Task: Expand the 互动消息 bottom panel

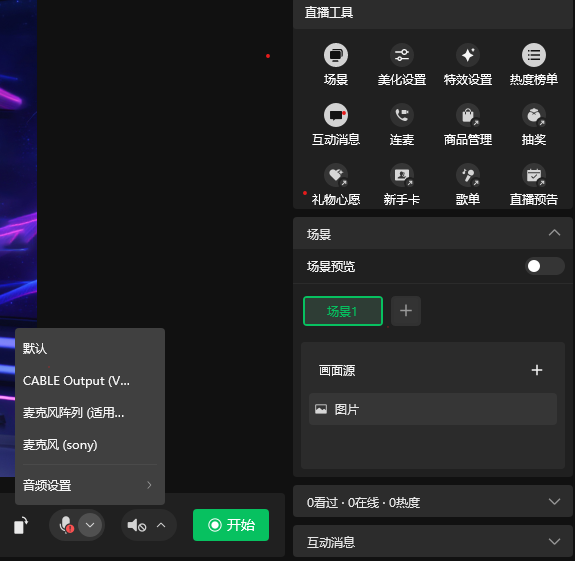Action: tap(554, 541)
